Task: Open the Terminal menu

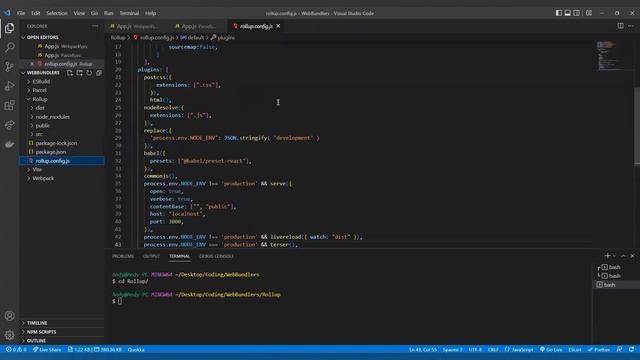Action: coord(129,13)
